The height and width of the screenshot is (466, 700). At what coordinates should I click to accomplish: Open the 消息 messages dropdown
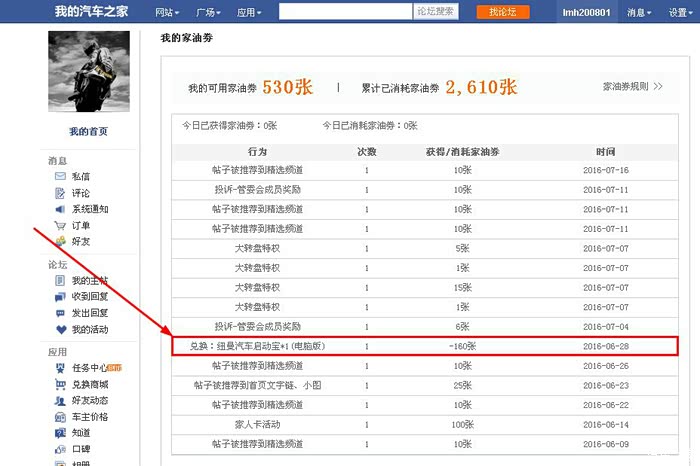coord(639,12)
